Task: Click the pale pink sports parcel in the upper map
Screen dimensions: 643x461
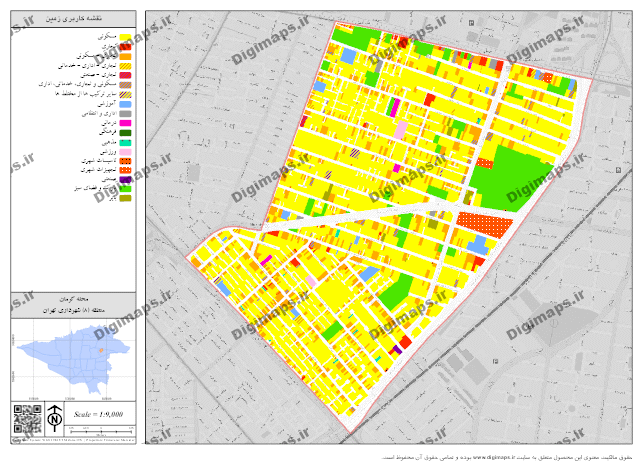Action: (x=401, y=130)
